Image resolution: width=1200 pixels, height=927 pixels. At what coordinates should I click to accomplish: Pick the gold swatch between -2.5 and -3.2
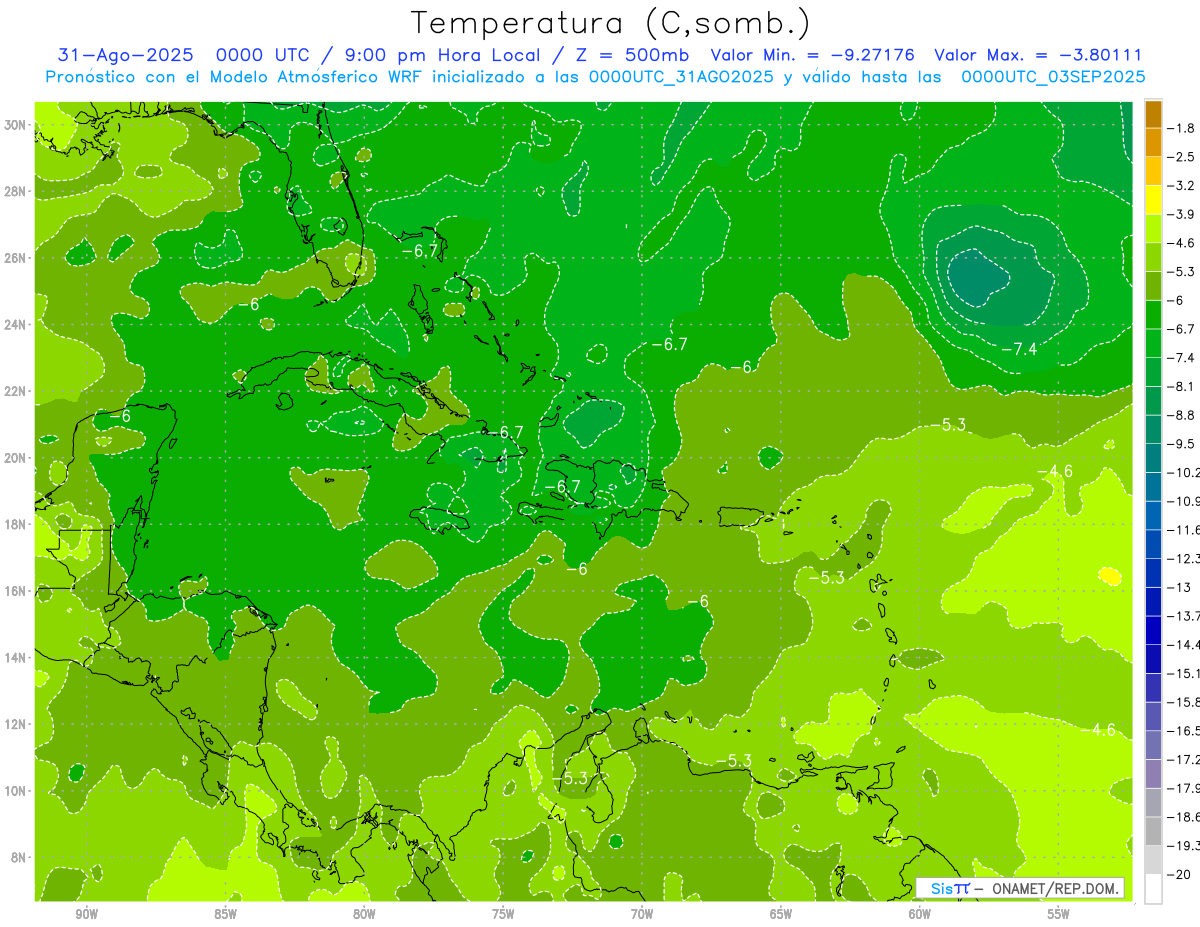tap(1153, 171)
